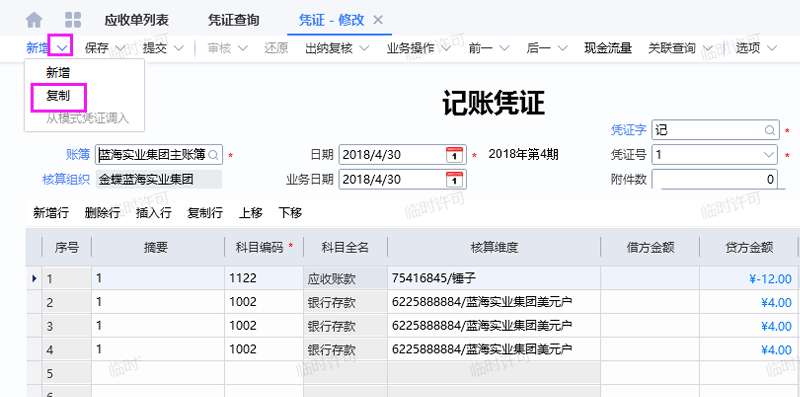This screenshot has height=397, width=800.
Task: Select the 银行存款 cell in row 4
Action: pos(345,350)
